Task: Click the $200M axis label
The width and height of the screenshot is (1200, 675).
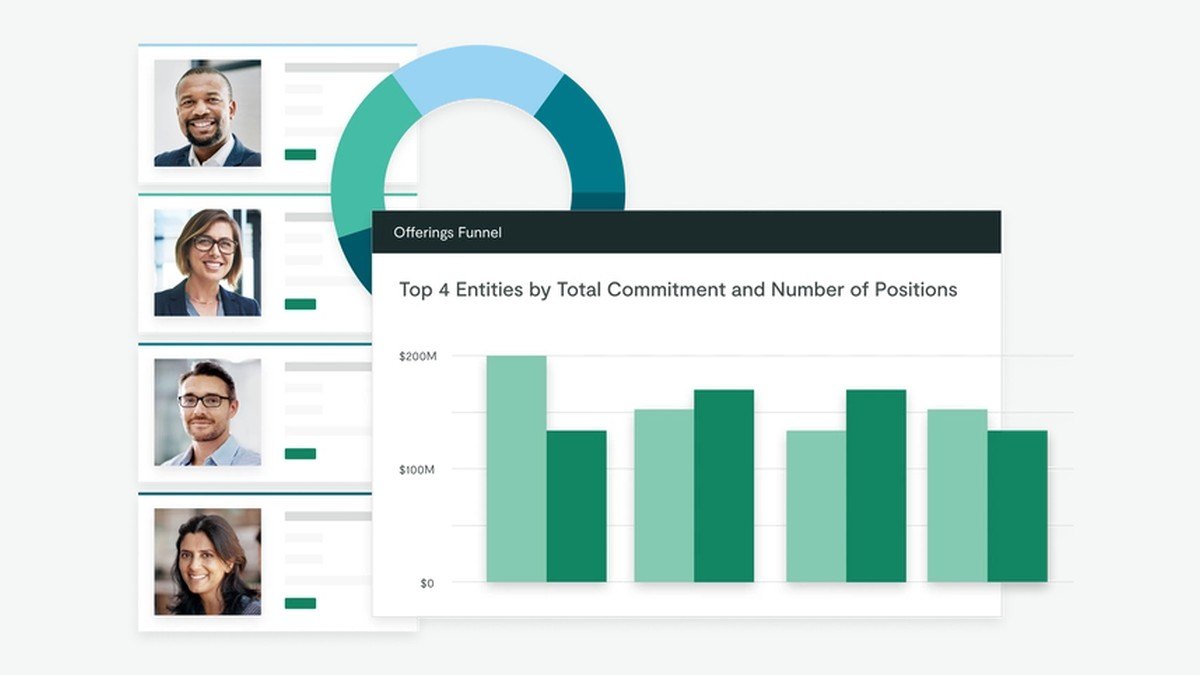Action: (418, 356)
